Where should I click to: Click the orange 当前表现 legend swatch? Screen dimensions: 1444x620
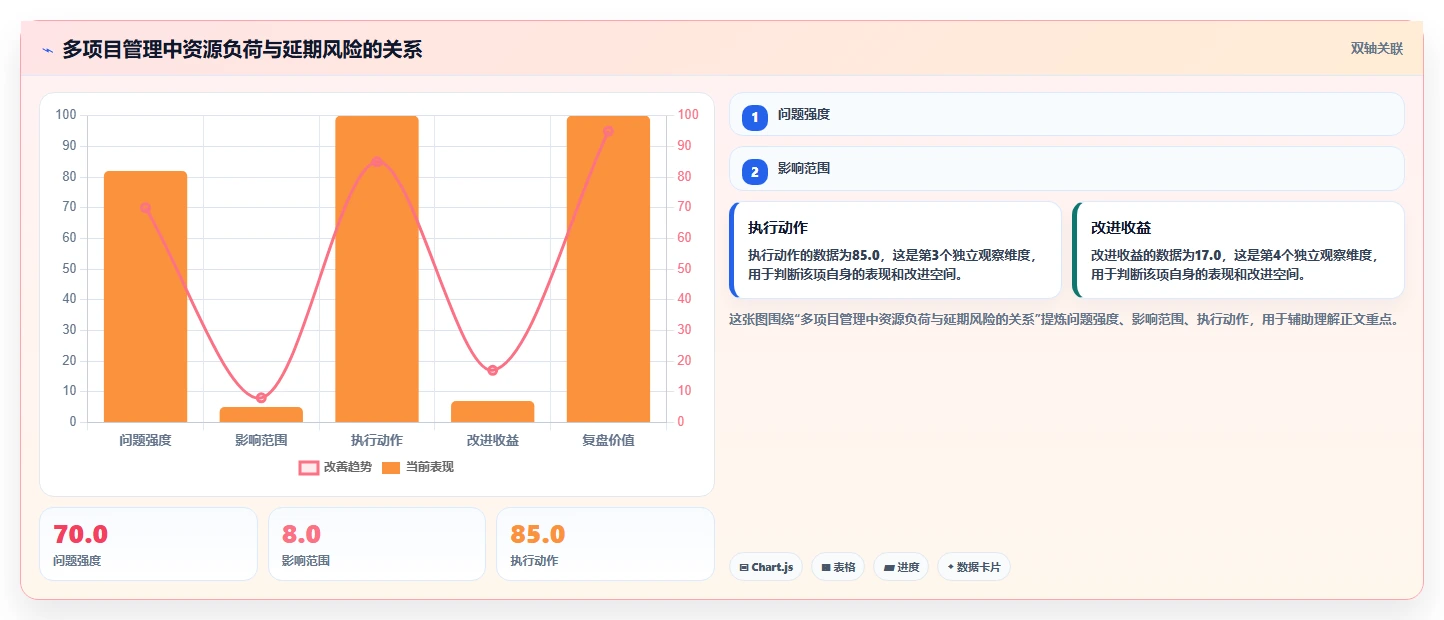click(391, 467)
